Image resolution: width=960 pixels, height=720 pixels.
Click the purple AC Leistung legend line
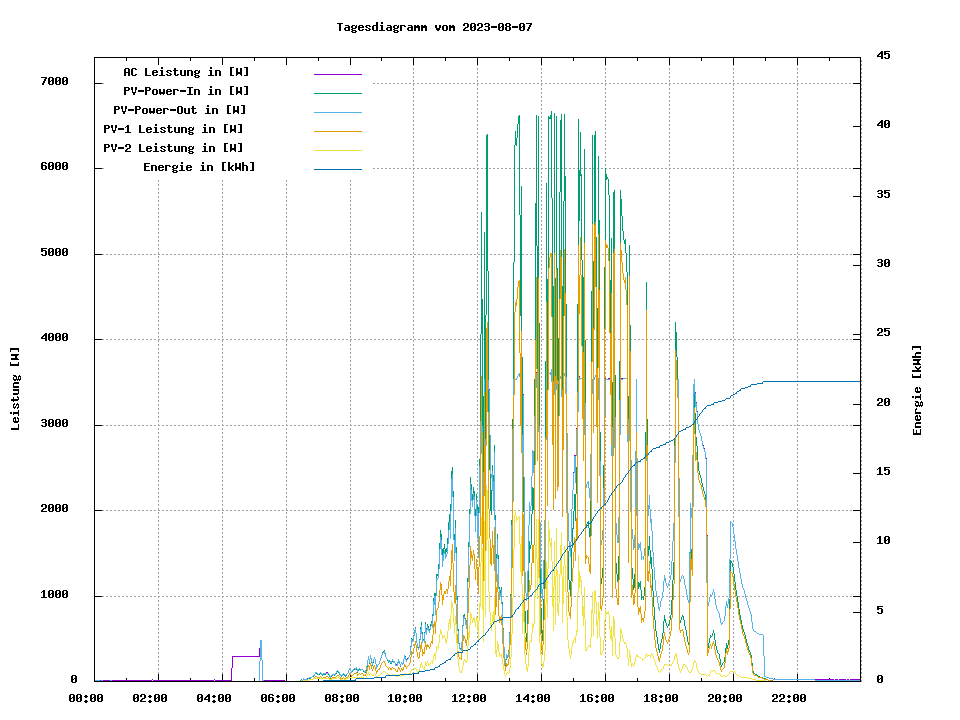tap(337, 74)
